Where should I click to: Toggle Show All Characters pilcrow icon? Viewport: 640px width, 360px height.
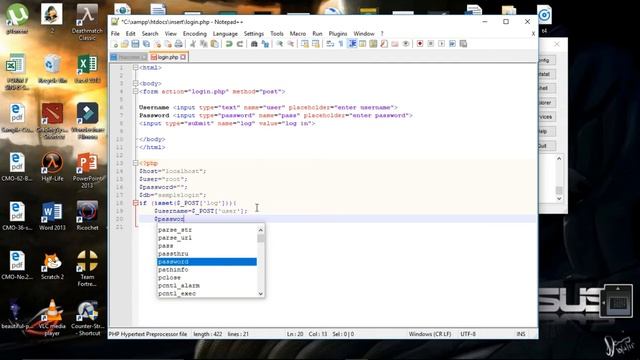click(341, 44)
